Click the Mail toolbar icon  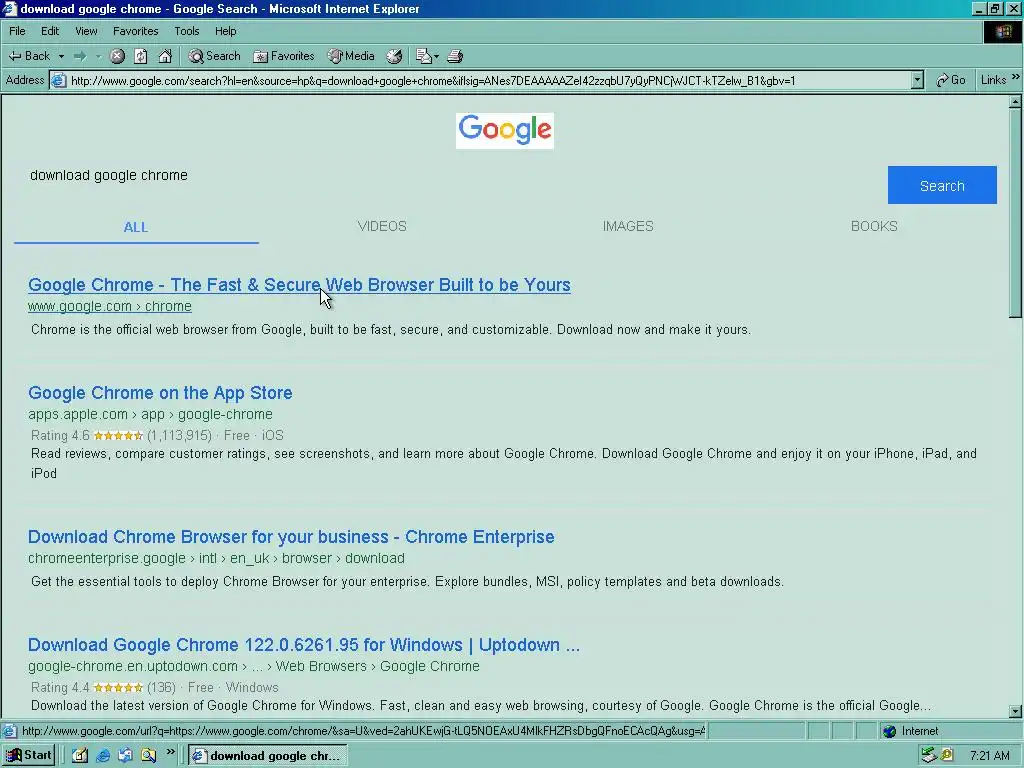(424, 56)
